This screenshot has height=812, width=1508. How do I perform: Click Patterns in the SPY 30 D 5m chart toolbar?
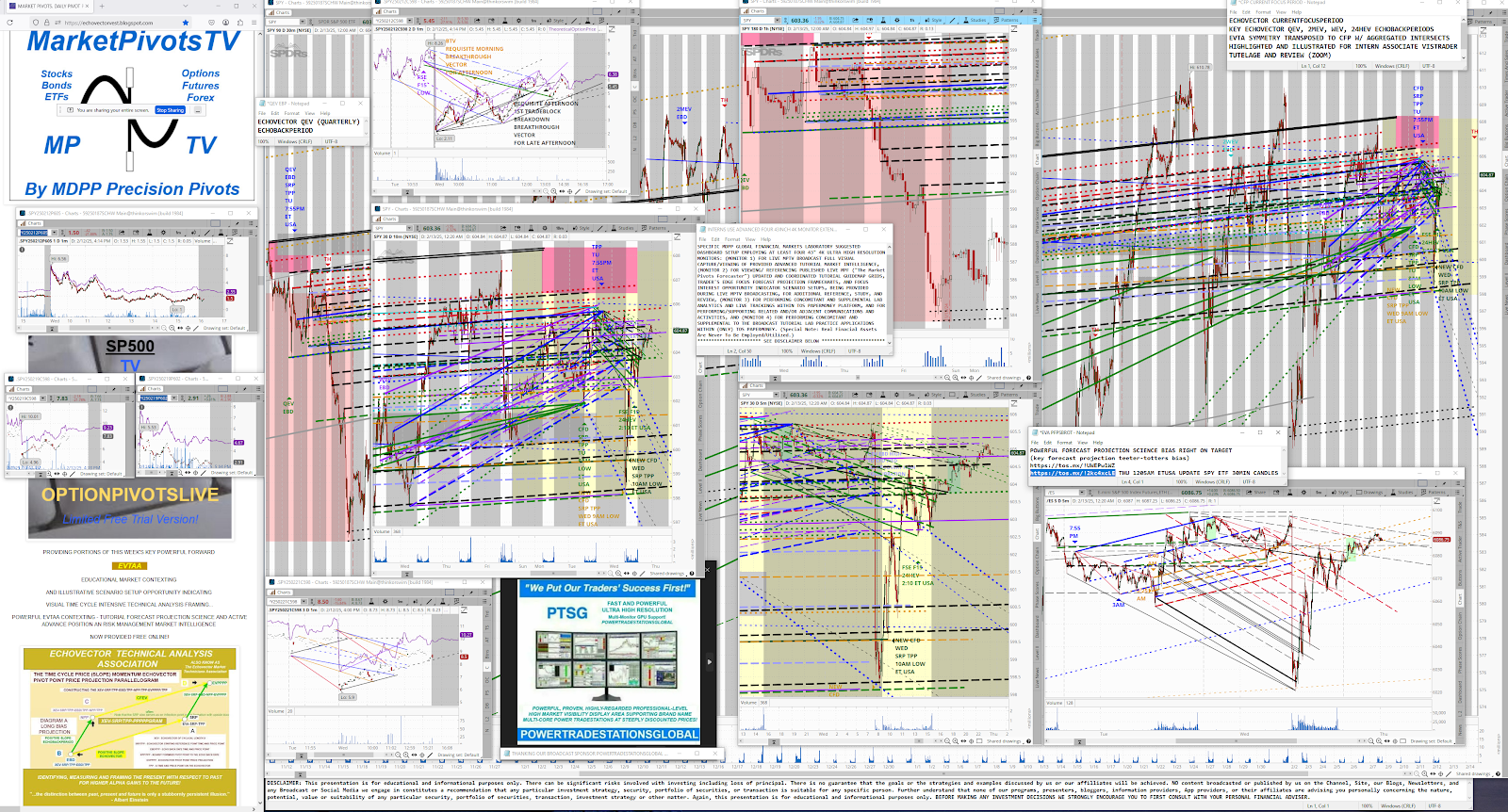click(1007, 395)
